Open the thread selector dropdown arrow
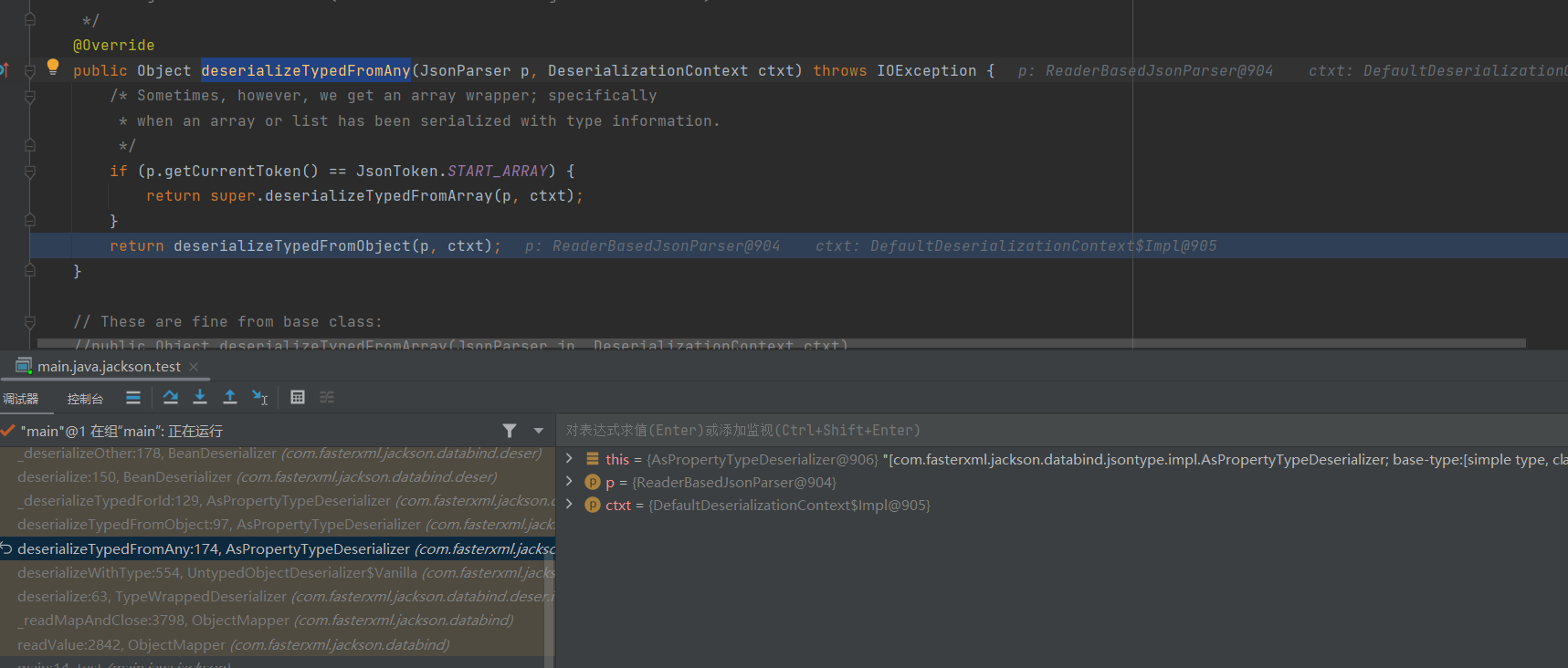 coord(539,431)
